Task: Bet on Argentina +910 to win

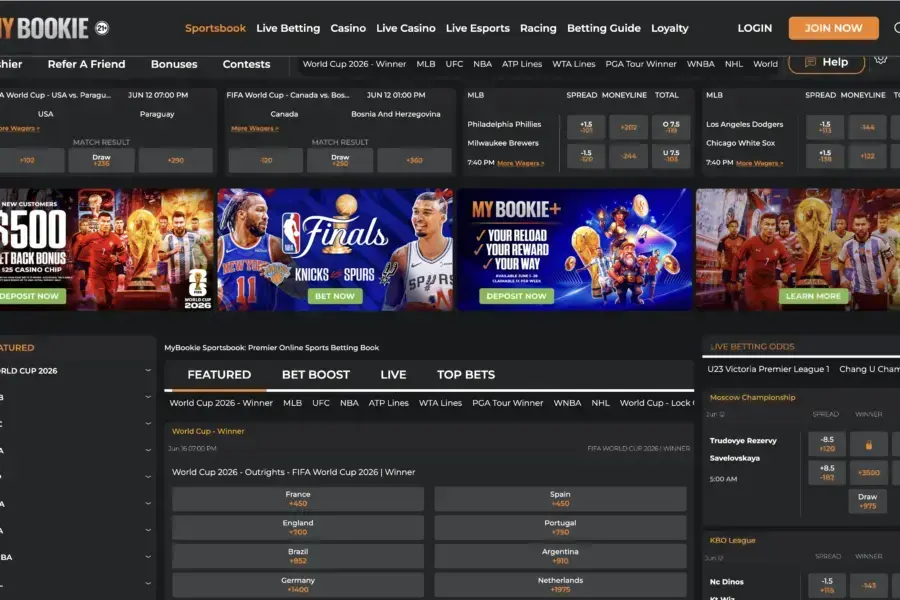Action: click(x=560, y=556)
